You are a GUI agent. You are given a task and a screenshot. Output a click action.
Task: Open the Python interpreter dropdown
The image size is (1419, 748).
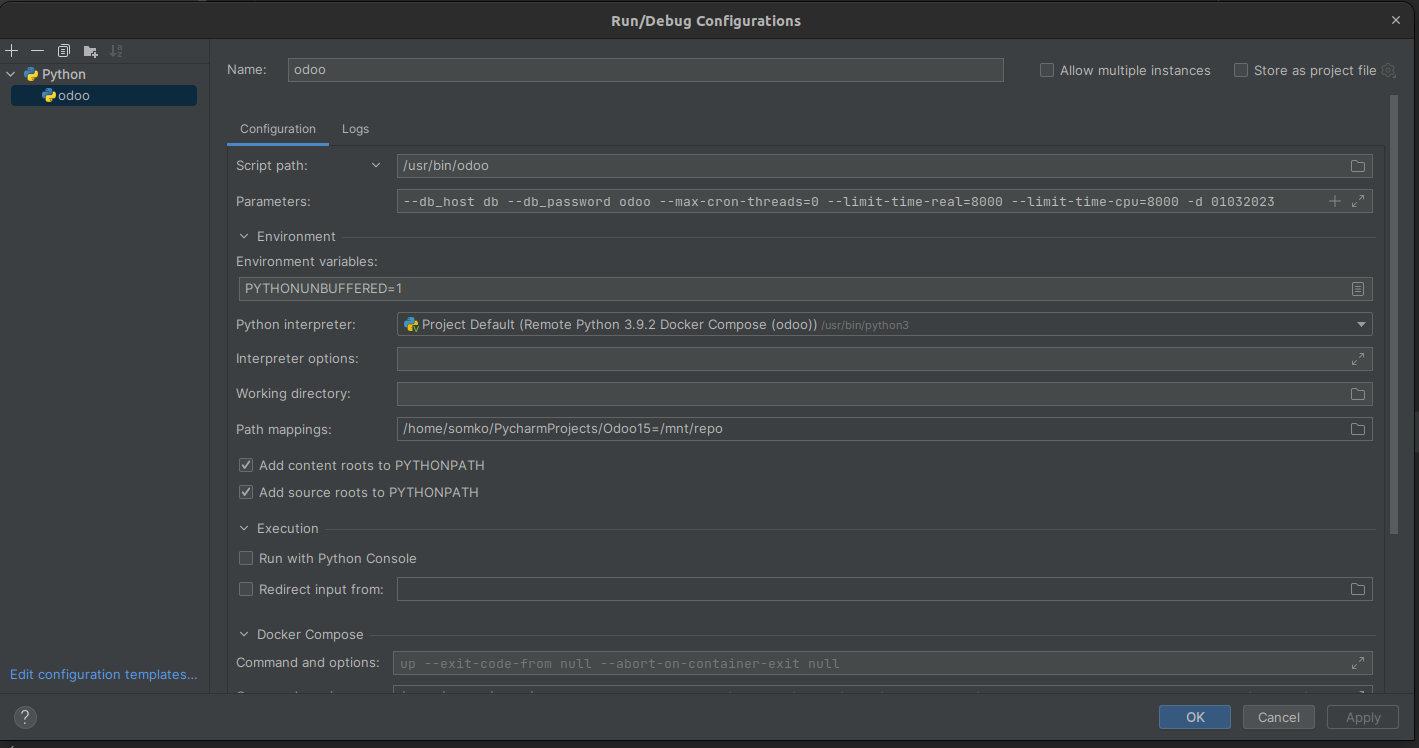click(x=1360, y=324)
